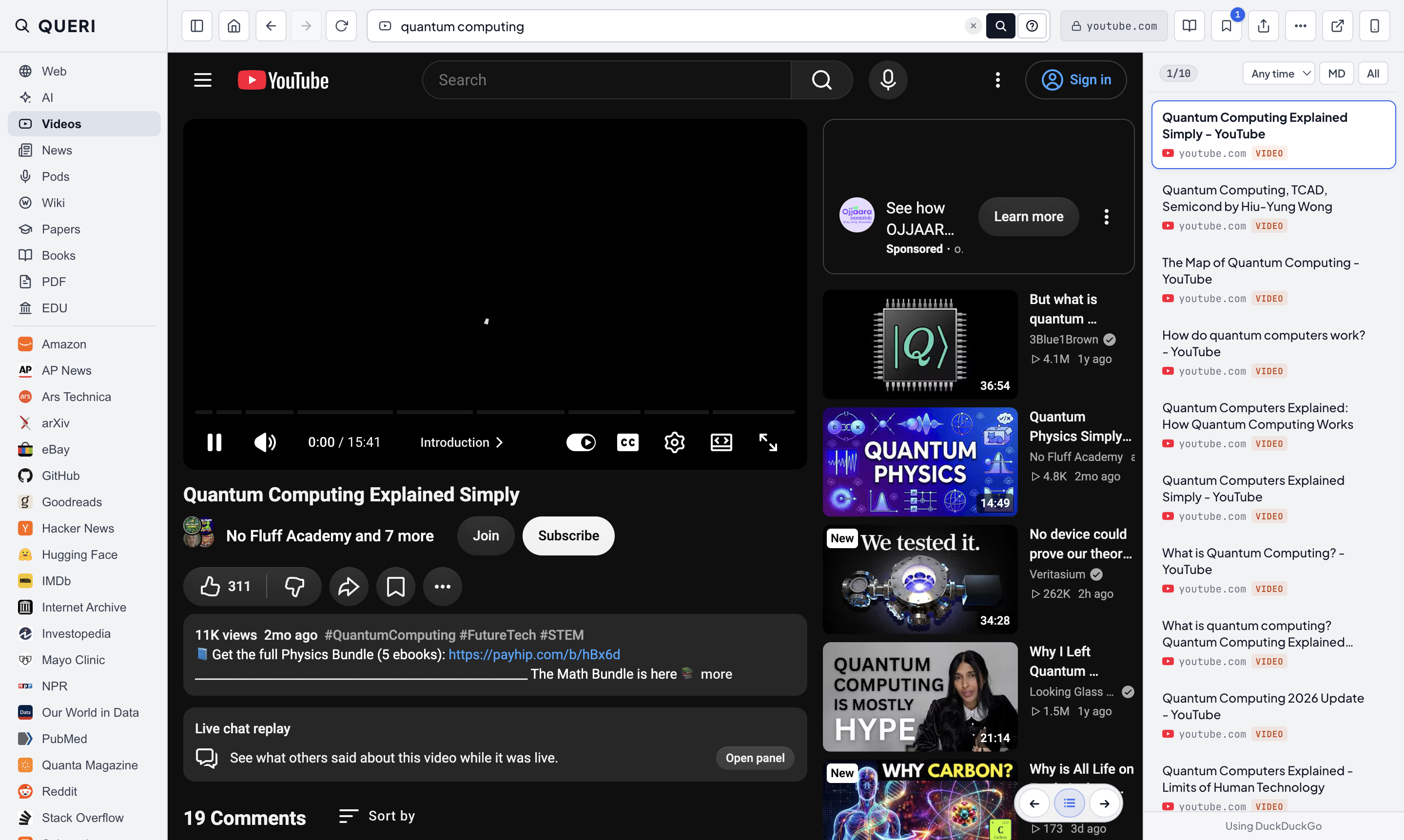Open the Any time dropdown
The image size is (1404, 840).
click(1278, 74)
